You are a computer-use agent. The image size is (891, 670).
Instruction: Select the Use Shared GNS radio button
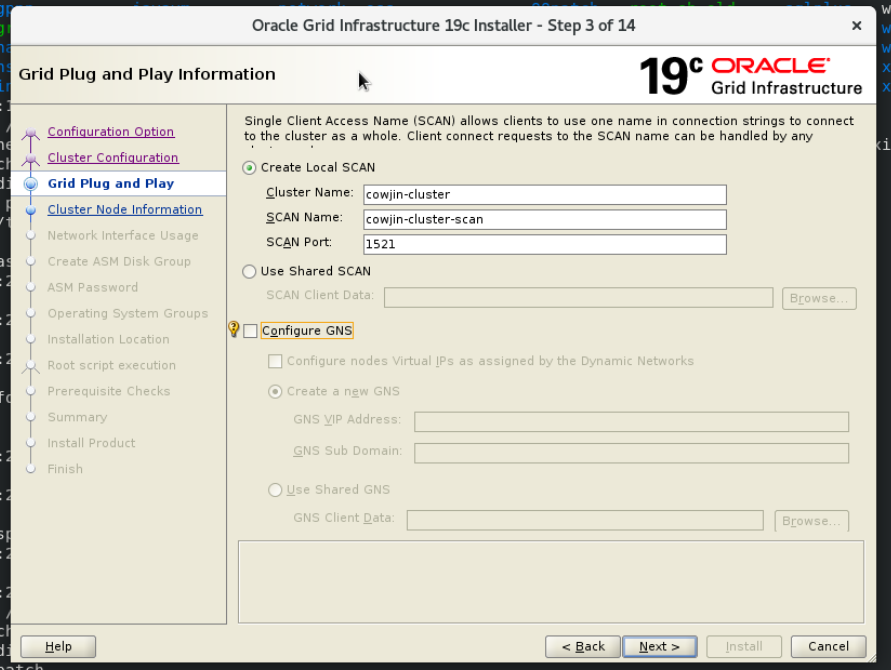(275, 490)
